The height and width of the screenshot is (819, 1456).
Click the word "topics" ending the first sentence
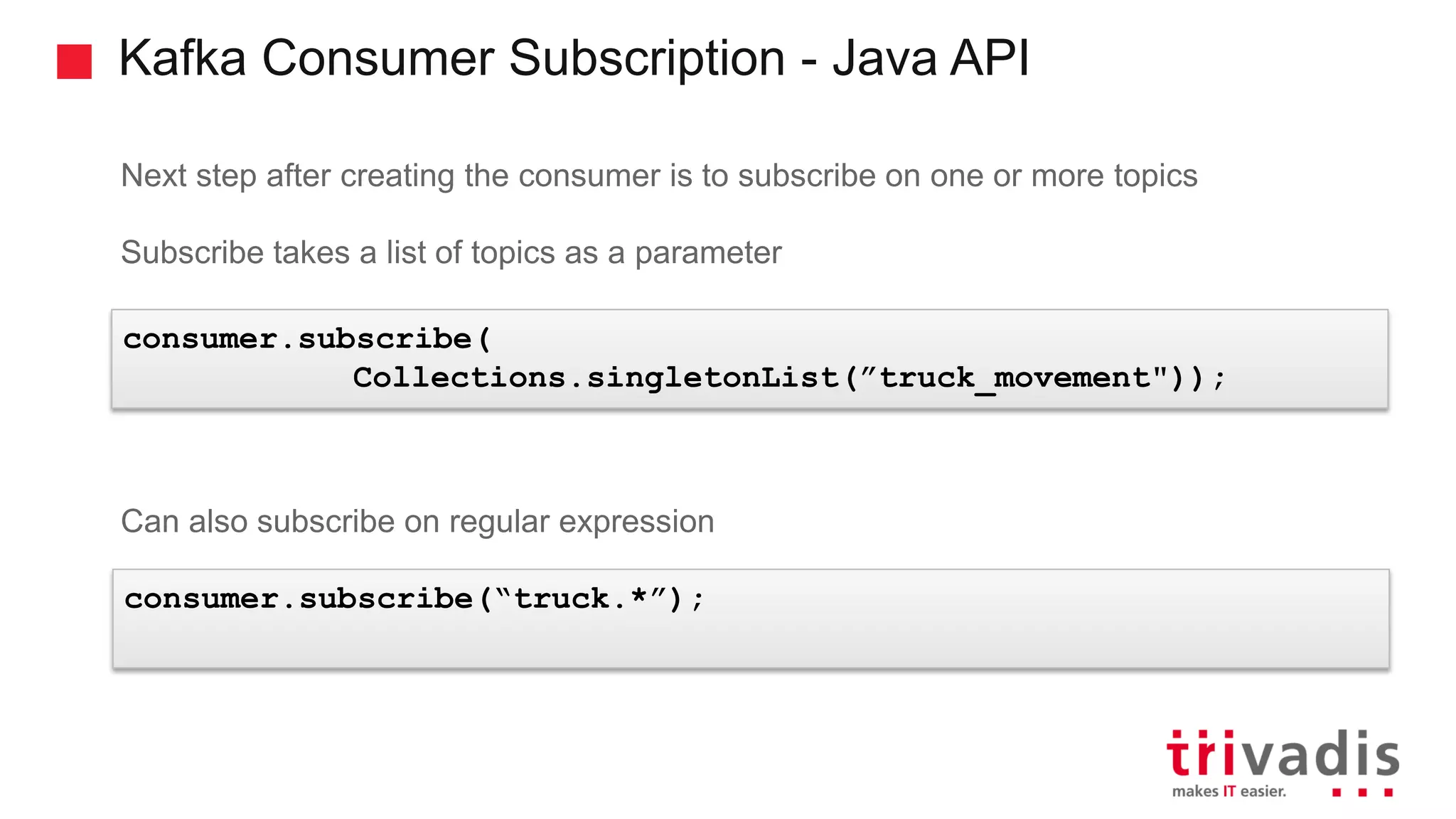pyautogui.click(x=1155, y=176)
